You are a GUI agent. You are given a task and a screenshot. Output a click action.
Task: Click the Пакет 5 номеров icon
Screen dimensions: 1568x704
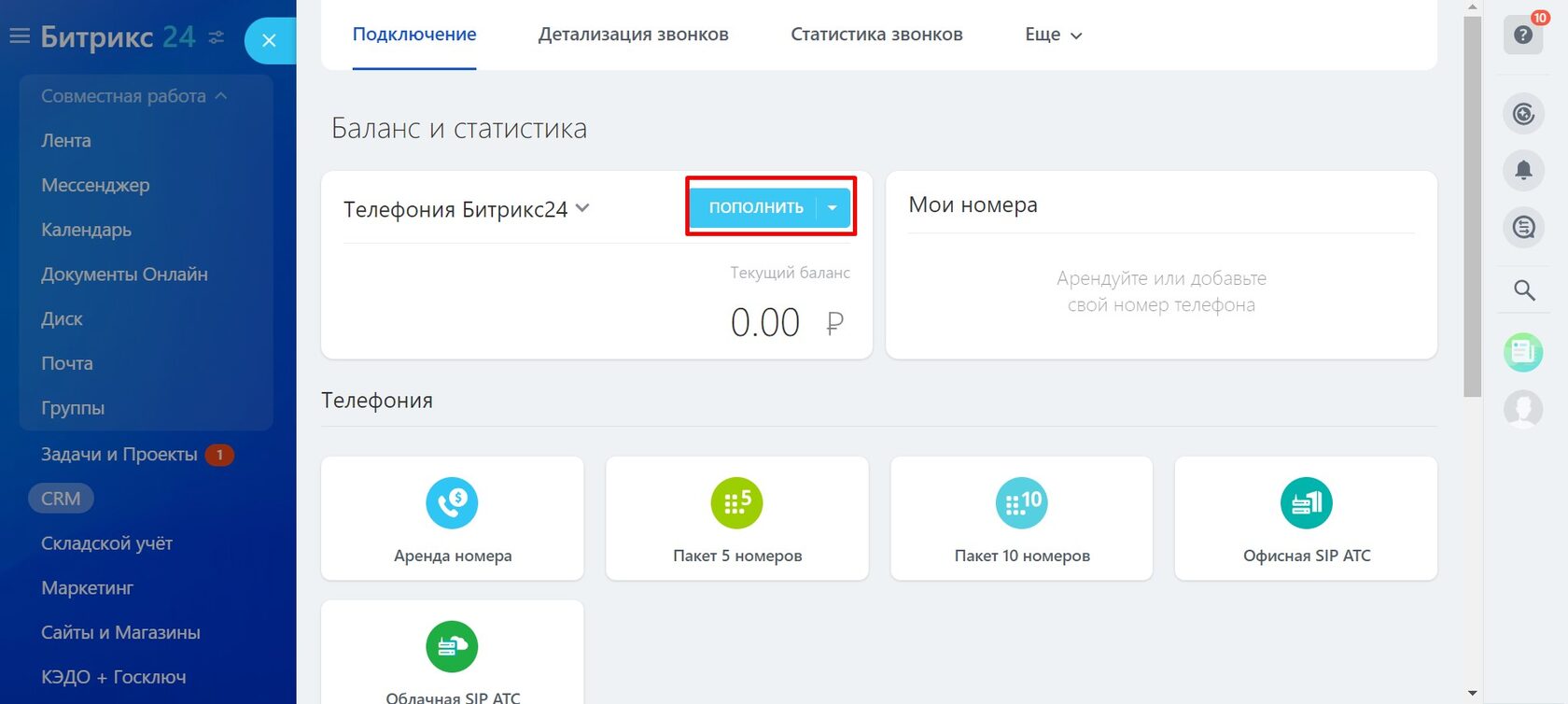(x=736, y=503)
